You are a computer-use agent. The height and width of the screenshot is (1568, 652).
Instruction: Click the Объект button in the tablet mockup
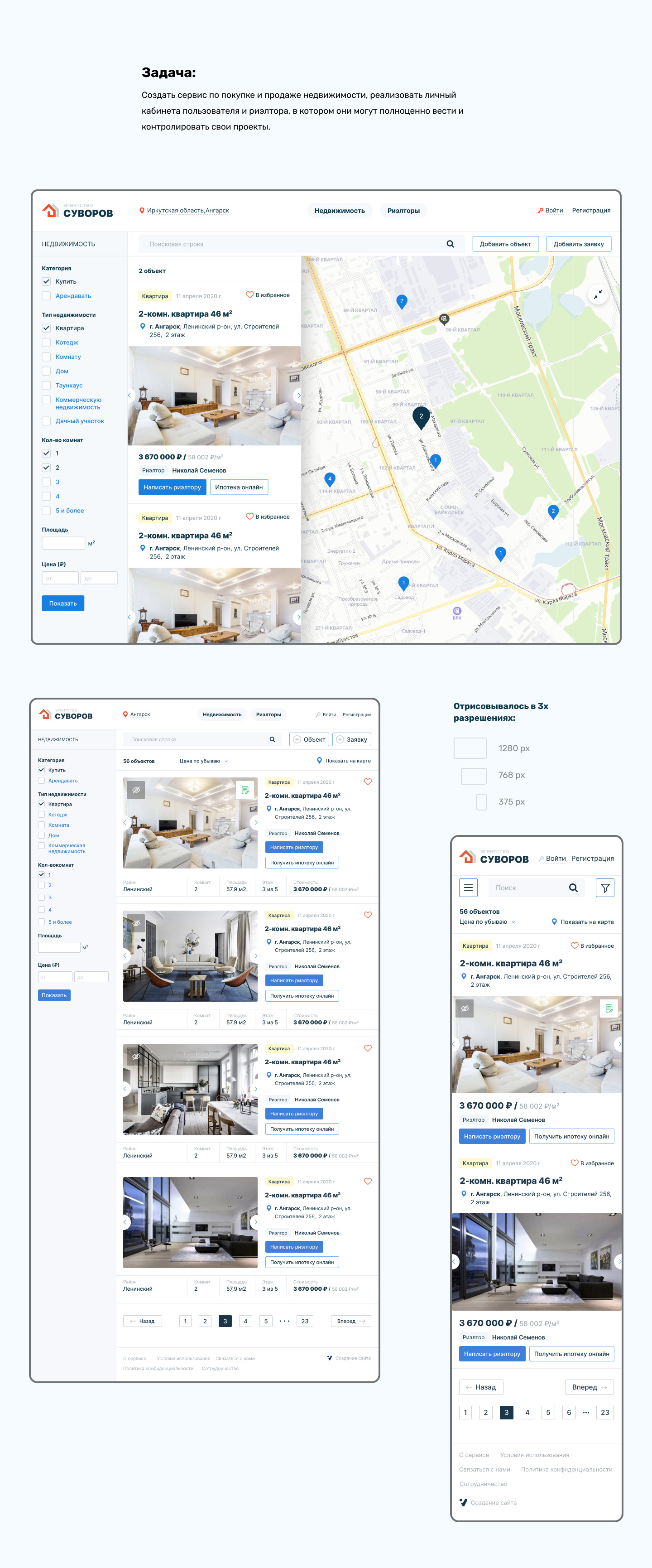point(309,739)
